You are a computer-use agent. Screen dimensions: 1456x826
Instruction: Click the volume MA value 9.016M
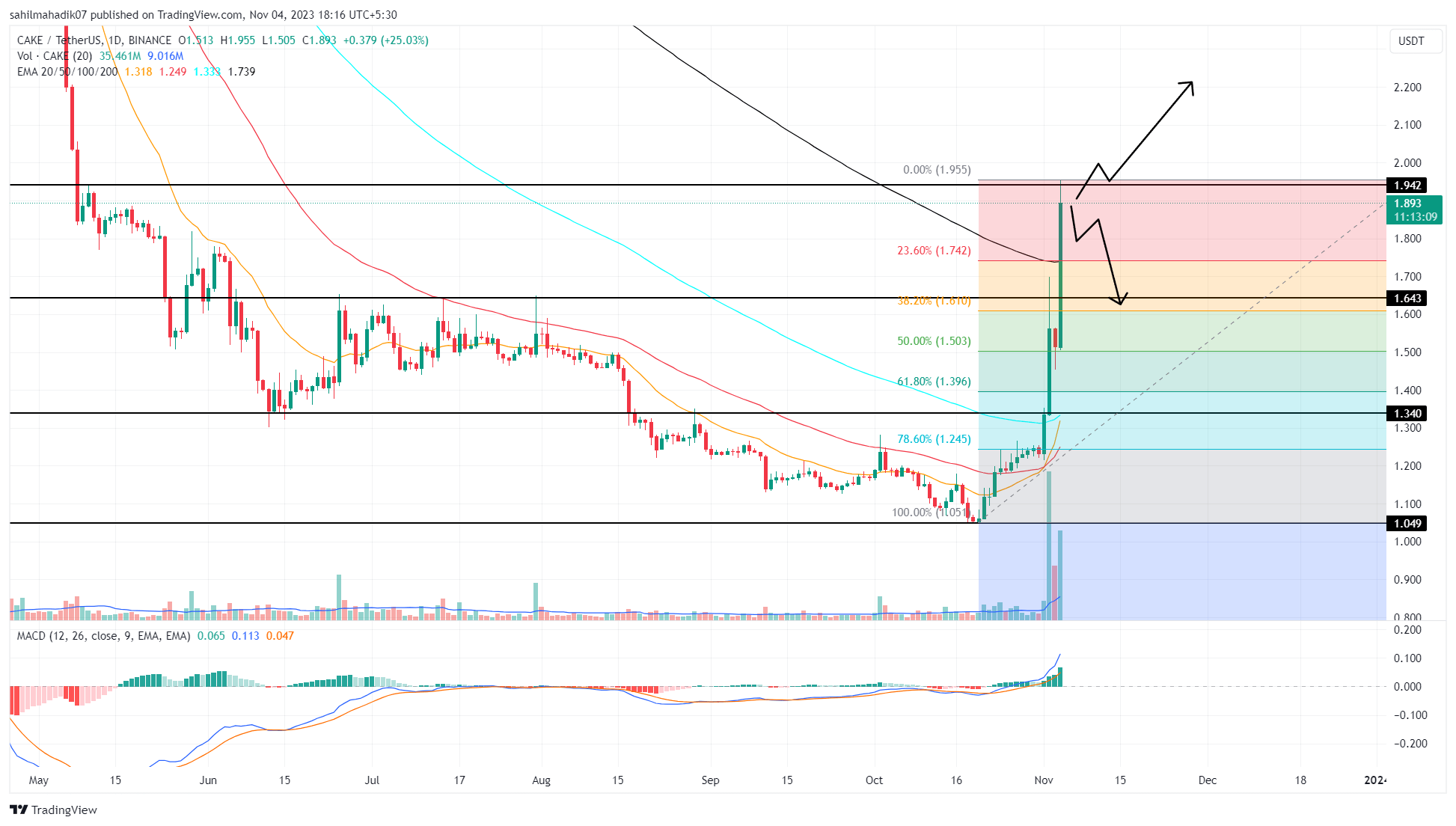click(165, 56)
